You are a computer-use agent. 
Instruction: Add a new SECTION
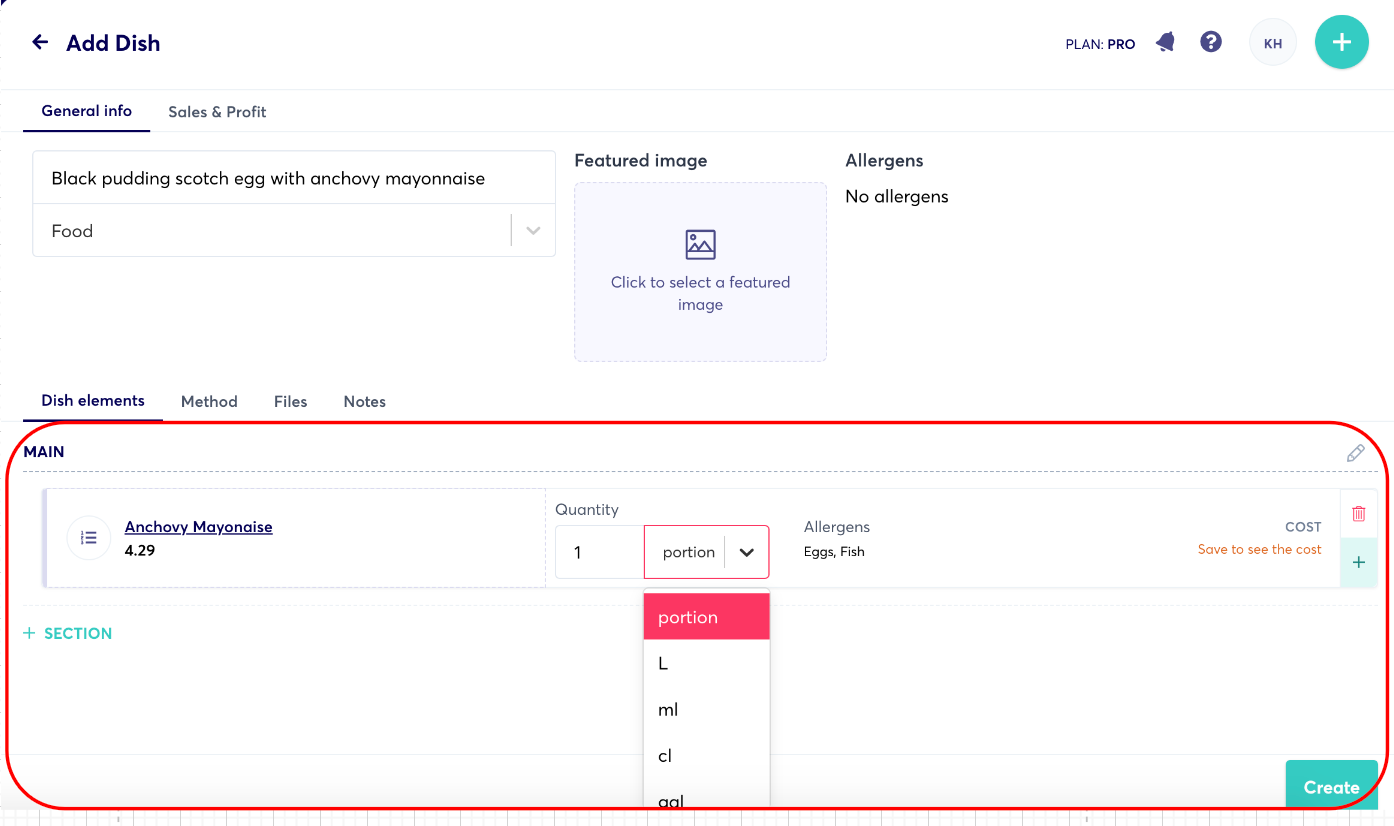click(x=68, y=633)
